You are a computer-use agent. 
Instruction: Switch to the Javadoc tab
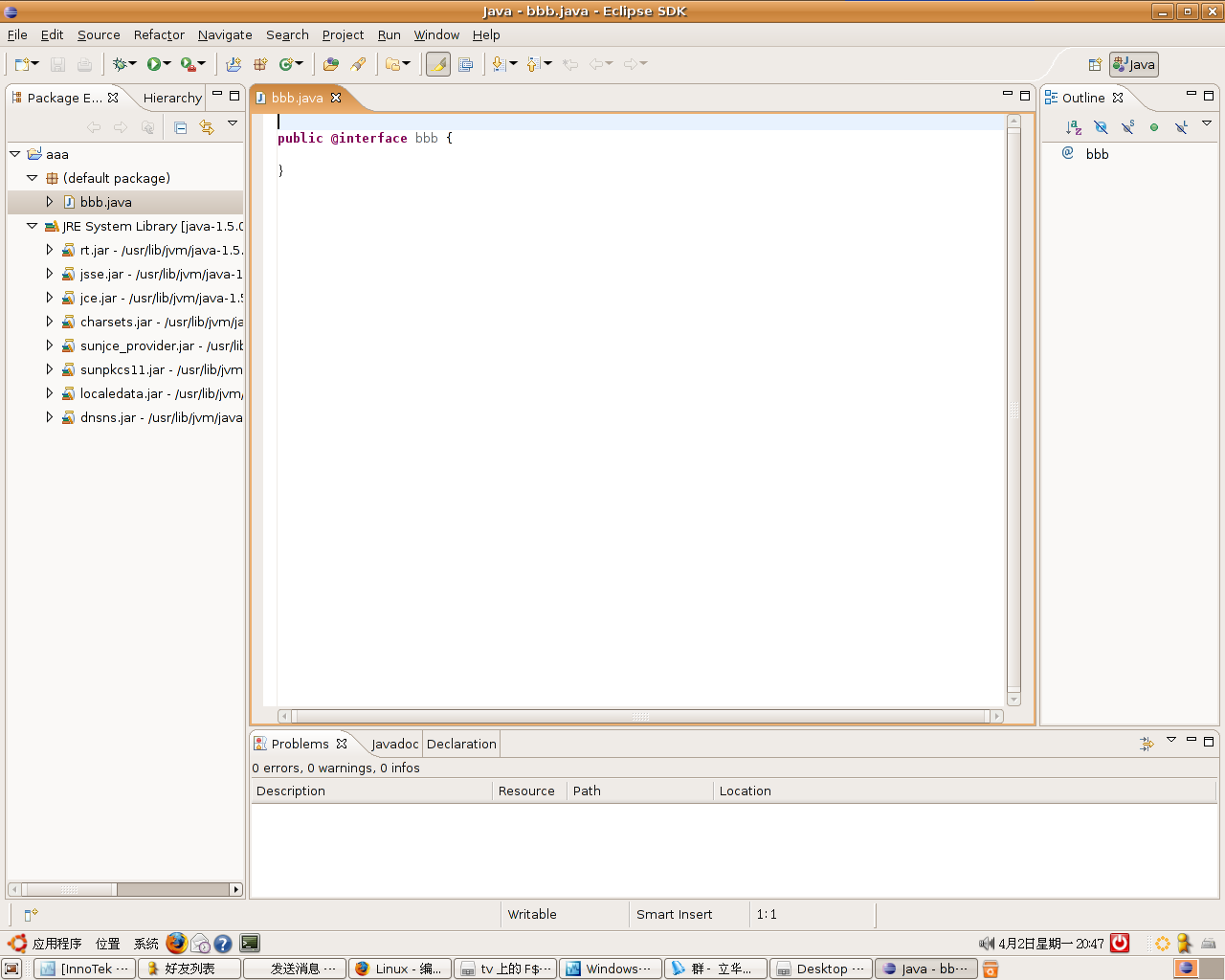(394, 744)
